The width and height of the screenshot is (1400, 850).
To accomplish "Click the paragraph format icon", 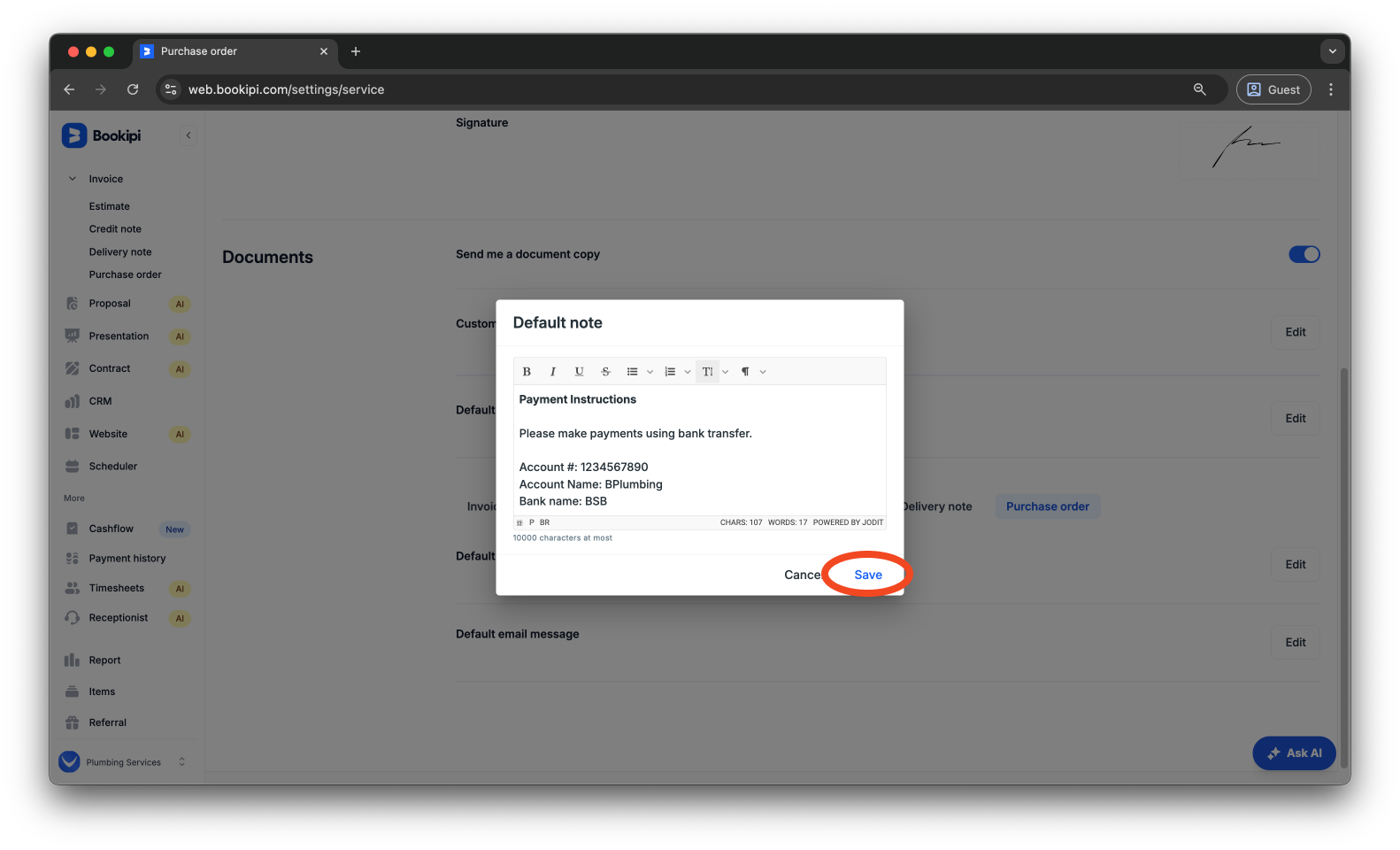I will point(745,372).
